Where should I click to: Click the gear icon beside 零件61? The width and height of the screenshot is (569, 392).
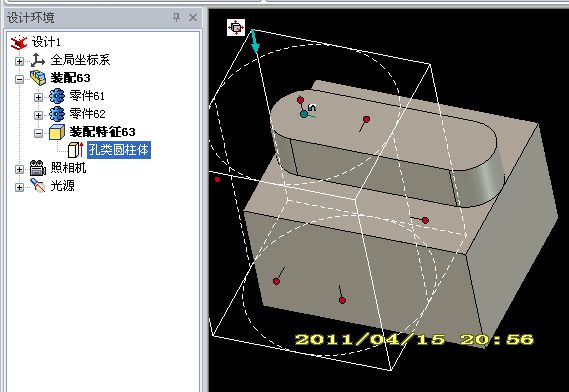point(57,96)
